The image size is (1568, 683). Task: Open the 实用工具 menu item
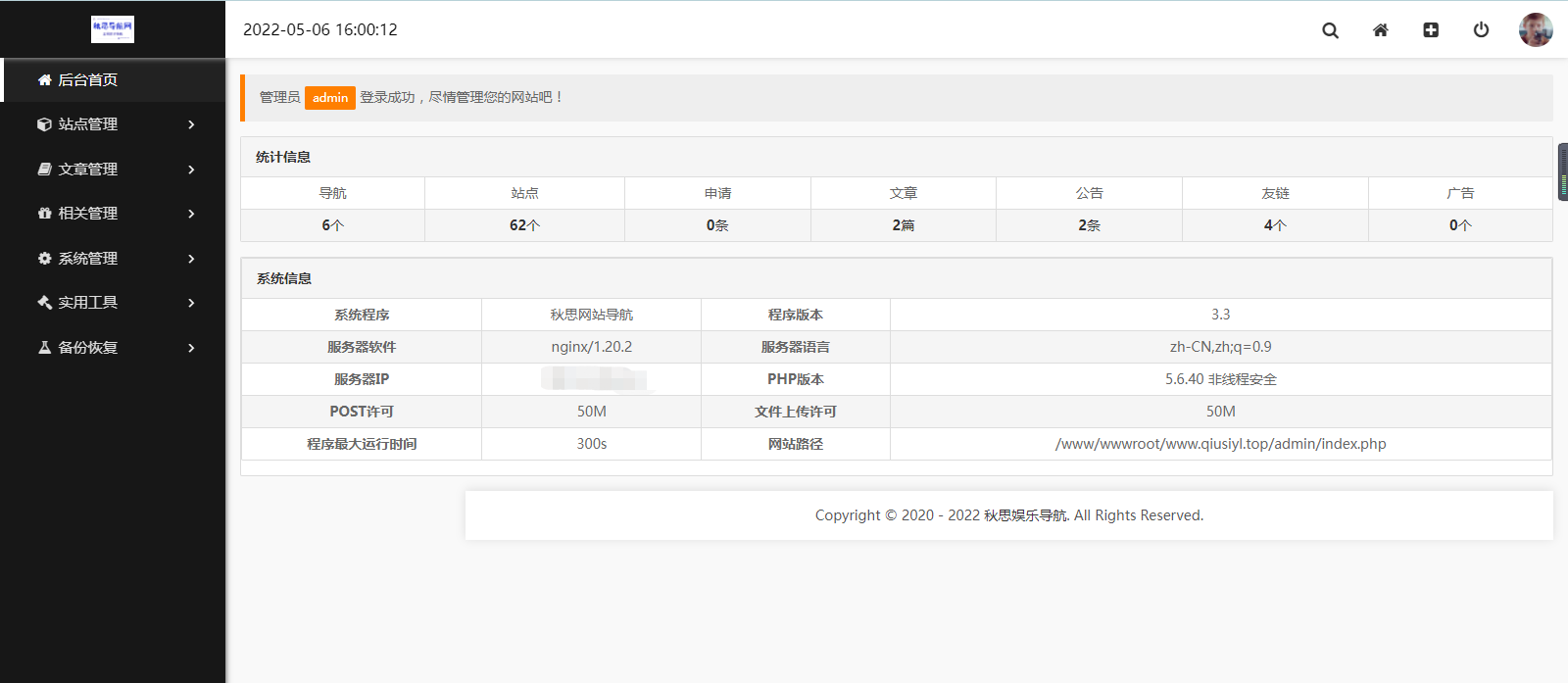tap(88, 303)
